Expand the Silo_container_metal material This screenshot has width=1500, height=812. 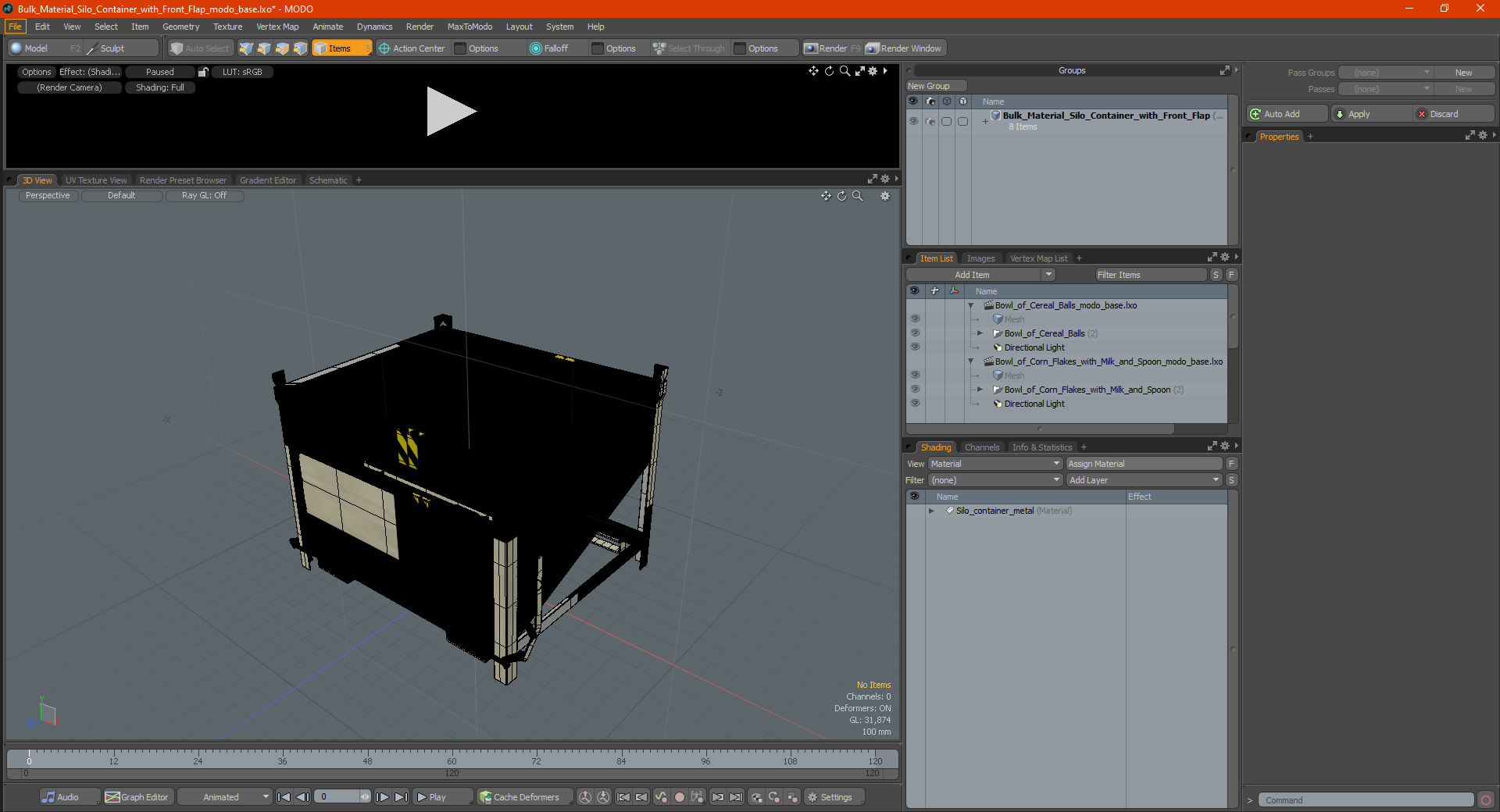931,511
